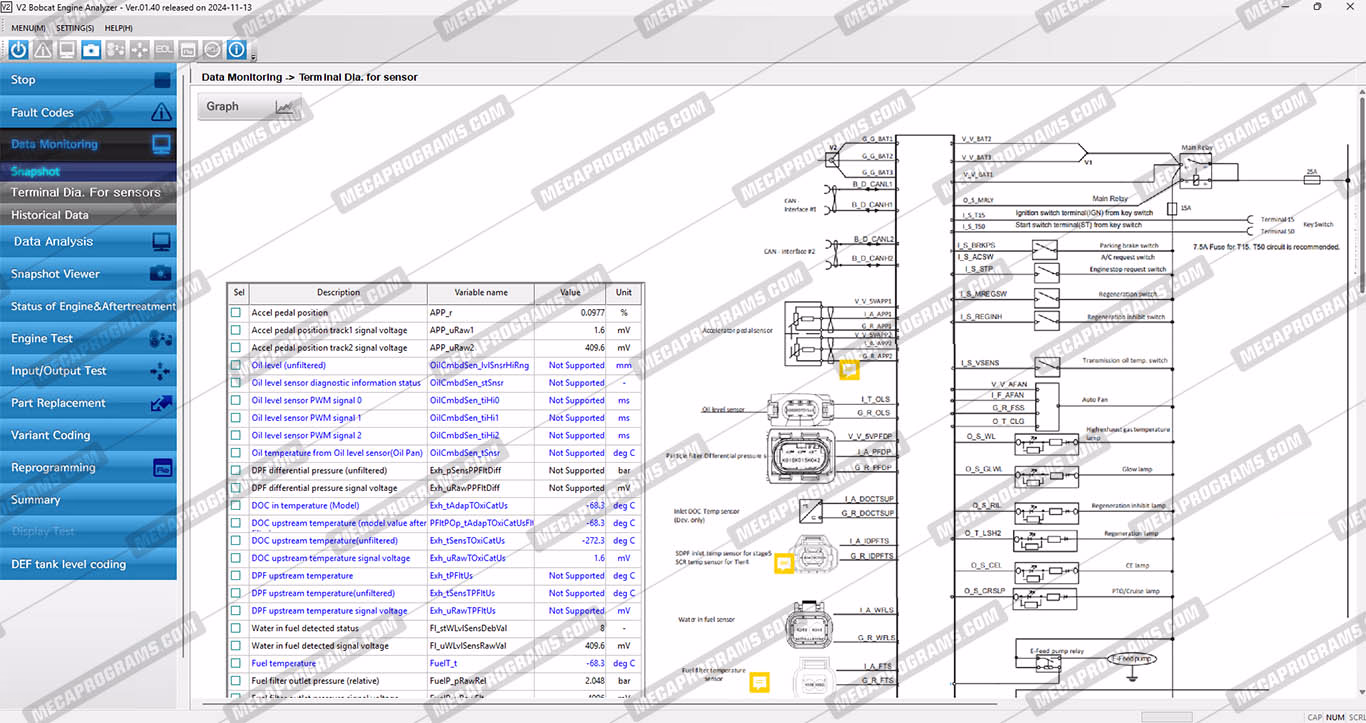This screenshot has height=723, width=1366.
Task: Click the round grey toolbar icon before info
Action: pos(212,49)
